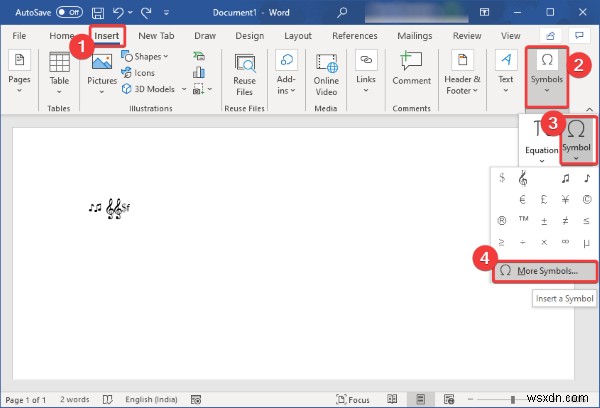
Task: Switch to Read Mode view
Action: (x=392, y=399)
